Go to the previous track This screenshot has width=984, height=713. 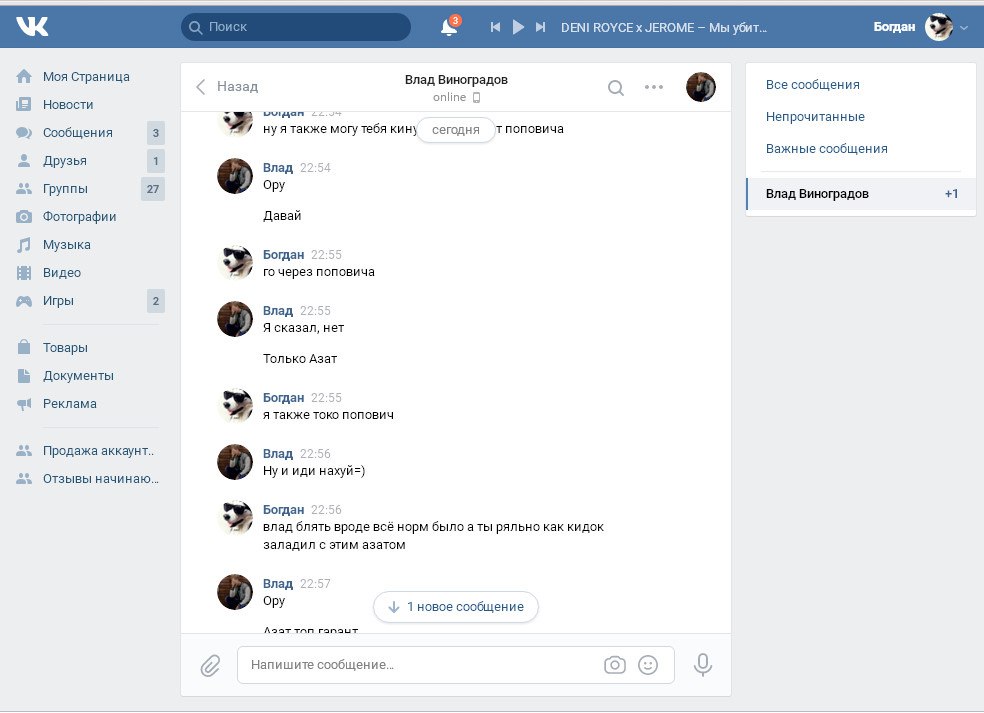click(495, 27)
